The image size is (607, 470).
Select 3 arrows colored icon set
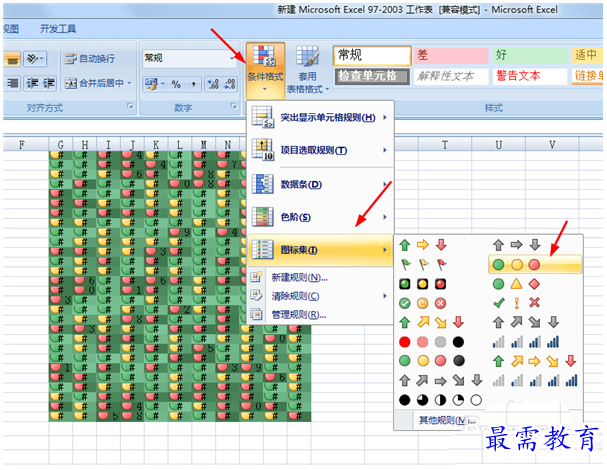click(423, 245)
